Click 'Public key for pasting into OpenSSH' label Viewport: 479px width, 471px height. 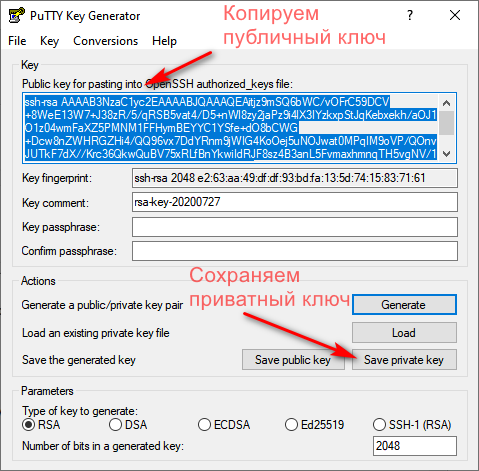(x=108, y=84)
